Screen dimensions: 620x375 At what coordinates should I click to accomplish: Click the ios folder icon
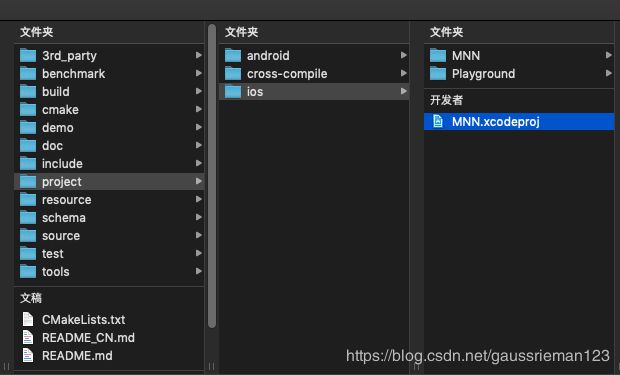pos(233,91)
